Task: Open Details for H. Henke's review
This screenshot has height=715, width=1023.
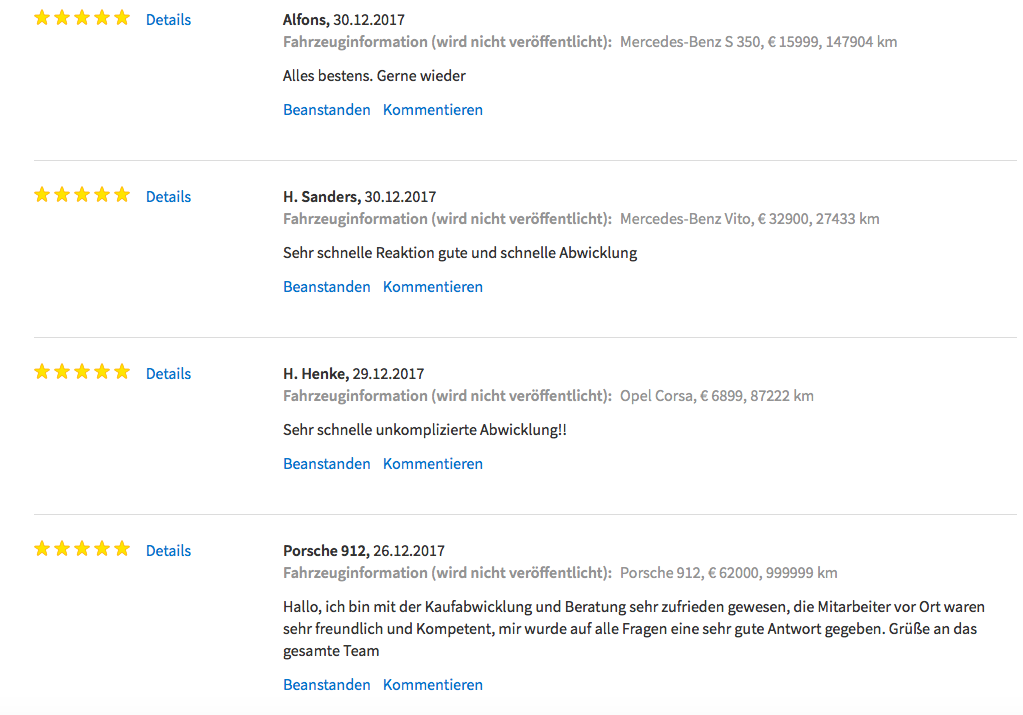Action: click(x=168, y=373)
